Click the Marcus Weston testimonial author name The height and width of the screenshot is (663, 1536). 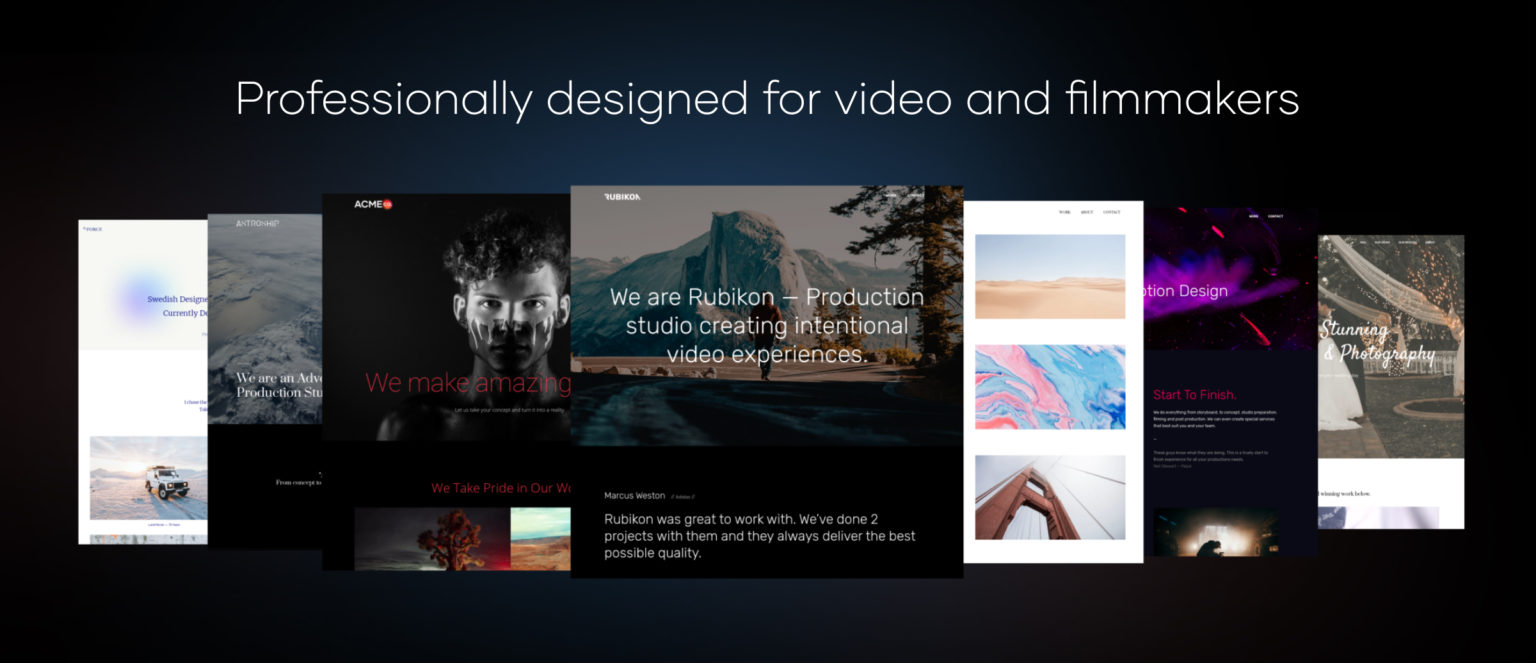[x=634, y=495]
